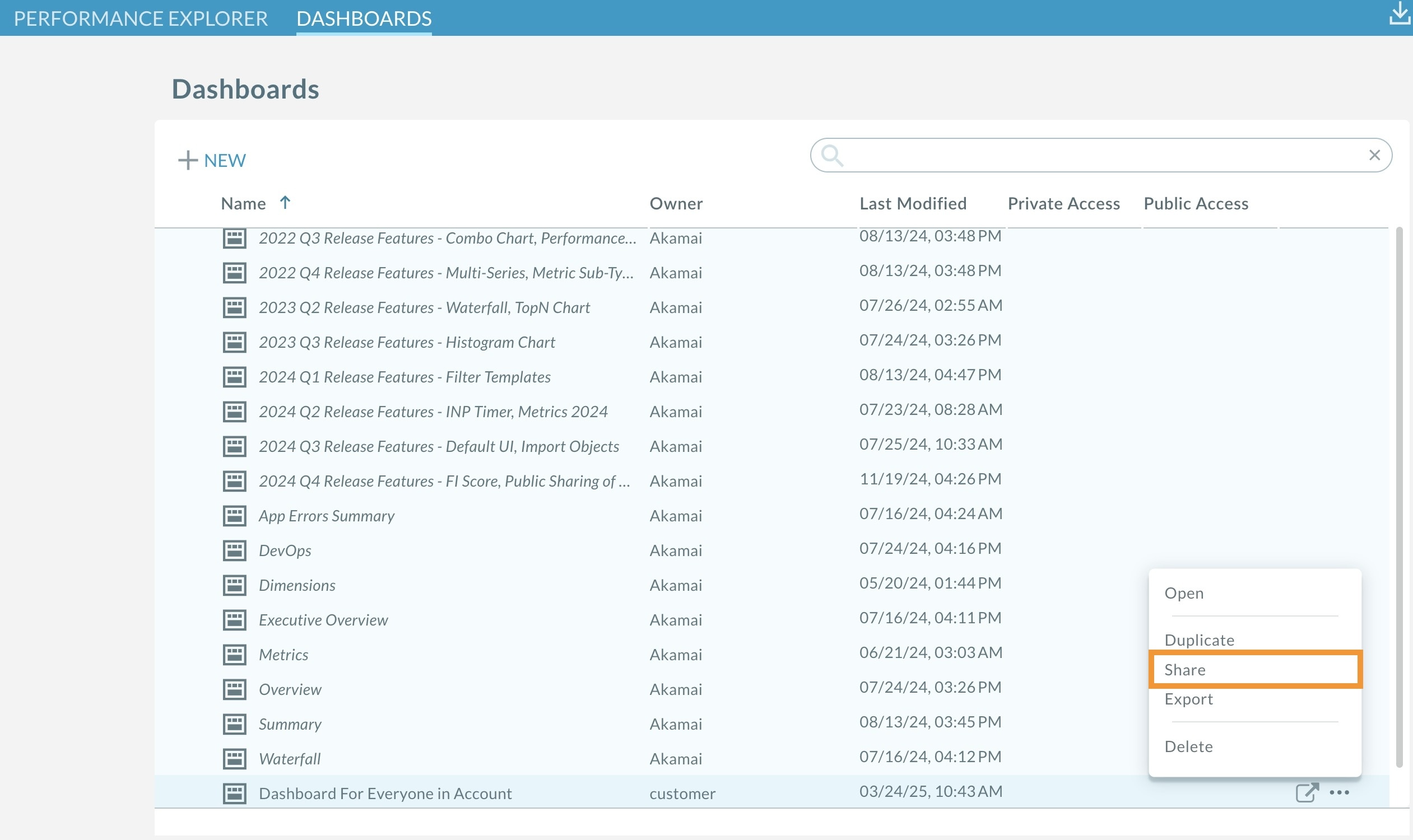The width and height of the screenshot is (1413, 840).
Task: Open the Summary dashboard
Action: click(290, 724)
